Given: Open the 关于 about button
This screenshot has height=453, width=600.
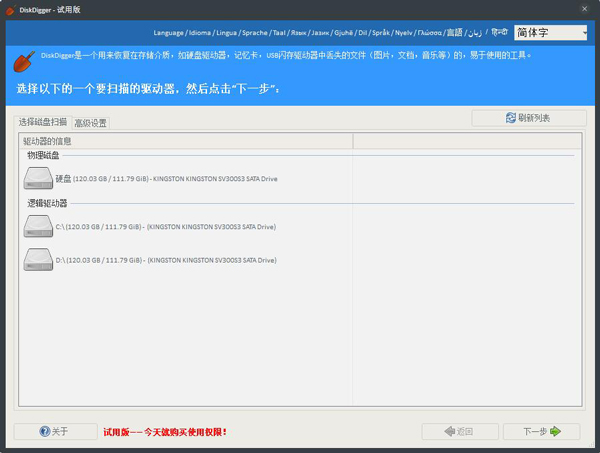Looking at the screenshot, I should [55, 431].
